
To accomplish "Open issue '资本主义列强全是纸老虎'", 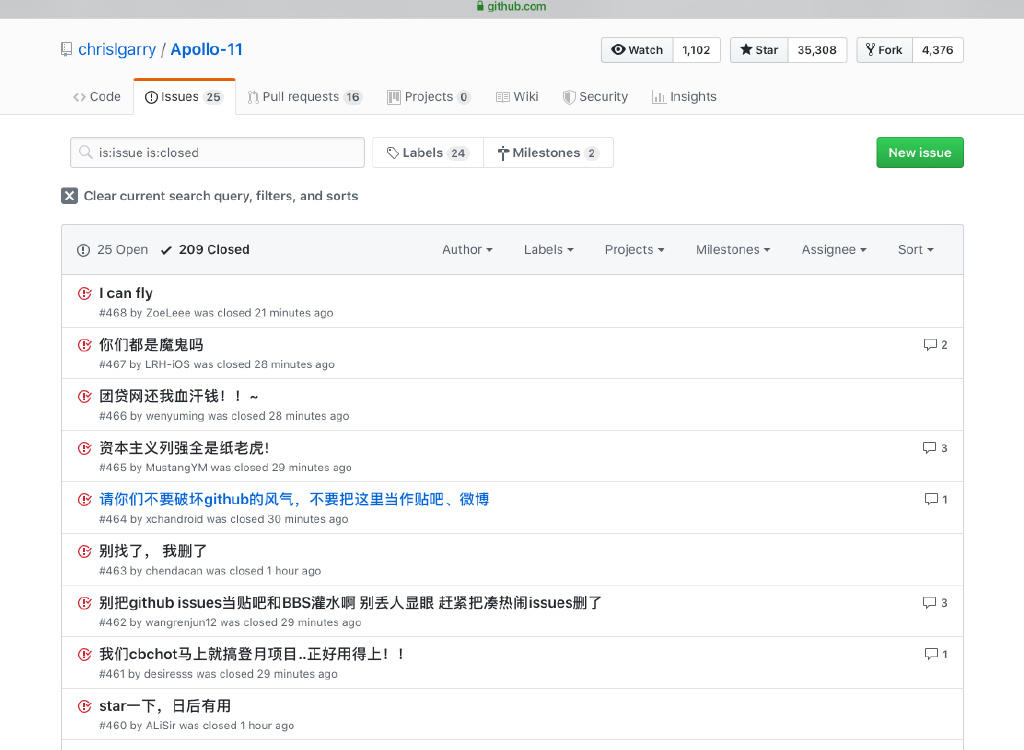I will (x=184, y=448).
